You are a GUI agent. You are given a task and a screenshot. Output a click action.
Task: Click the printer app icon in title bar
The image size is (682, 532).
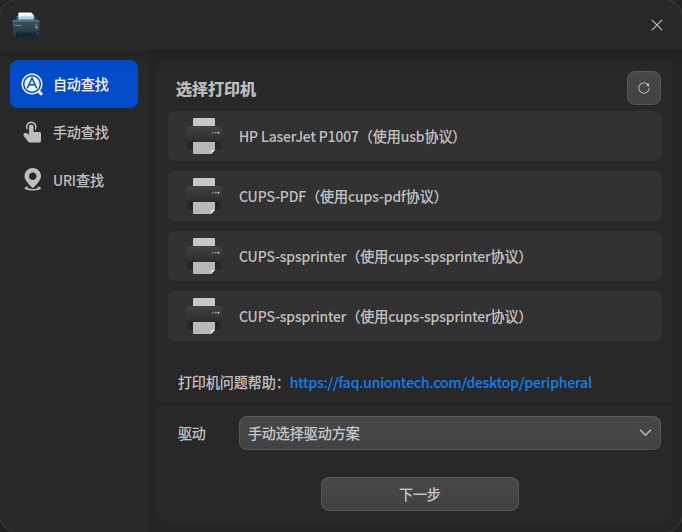click(26, 25)
